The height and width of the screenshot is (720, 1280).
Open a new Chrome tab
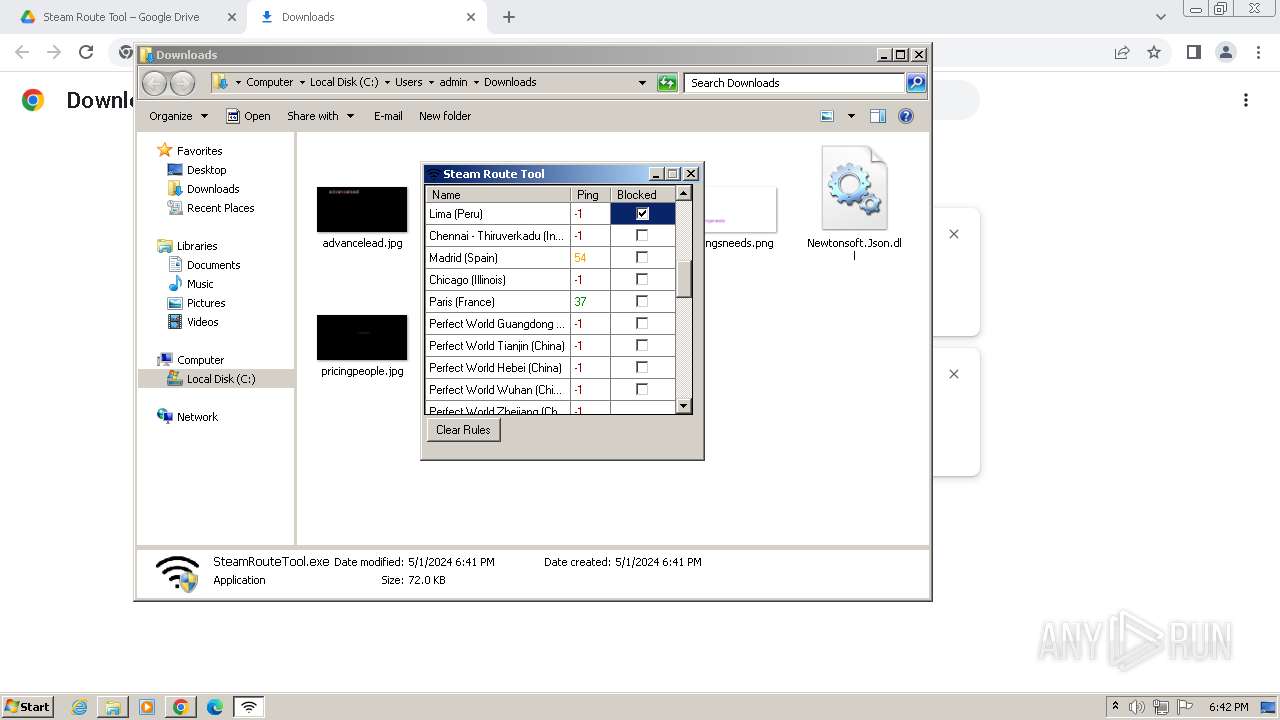[x=509, y=17]
